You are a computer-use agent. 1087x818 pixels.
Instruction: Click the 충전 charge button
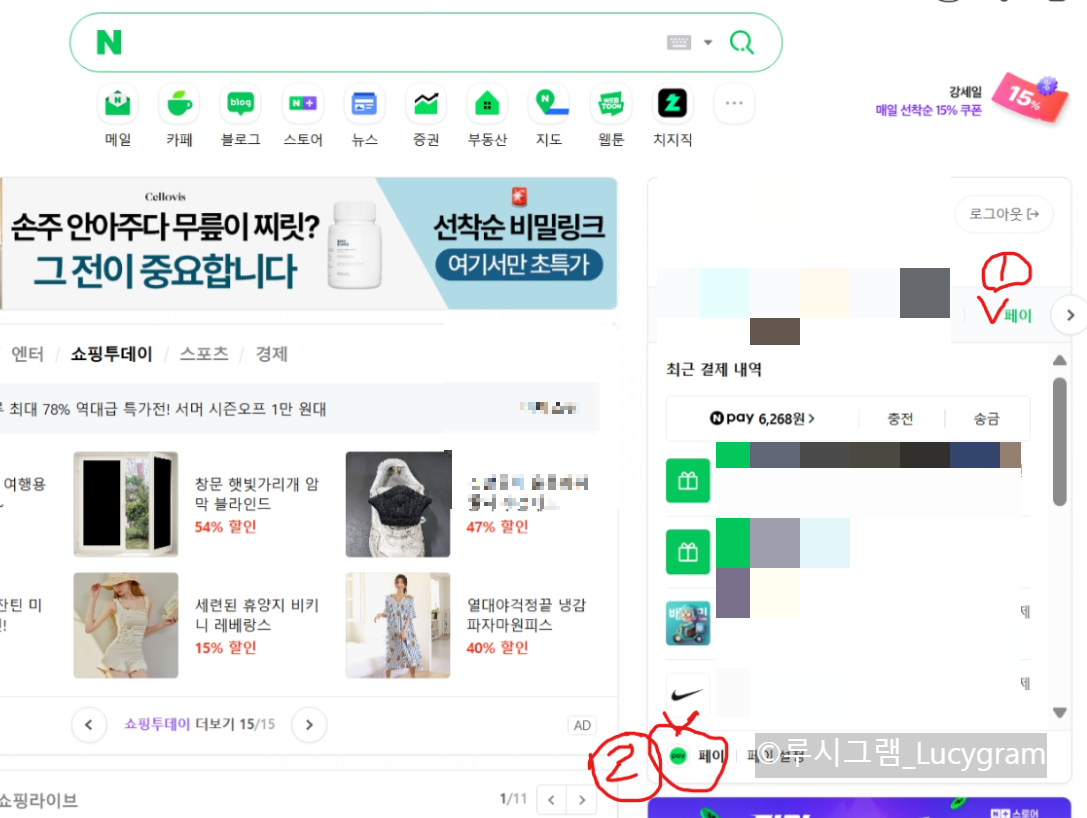click(x=901, y=419)
